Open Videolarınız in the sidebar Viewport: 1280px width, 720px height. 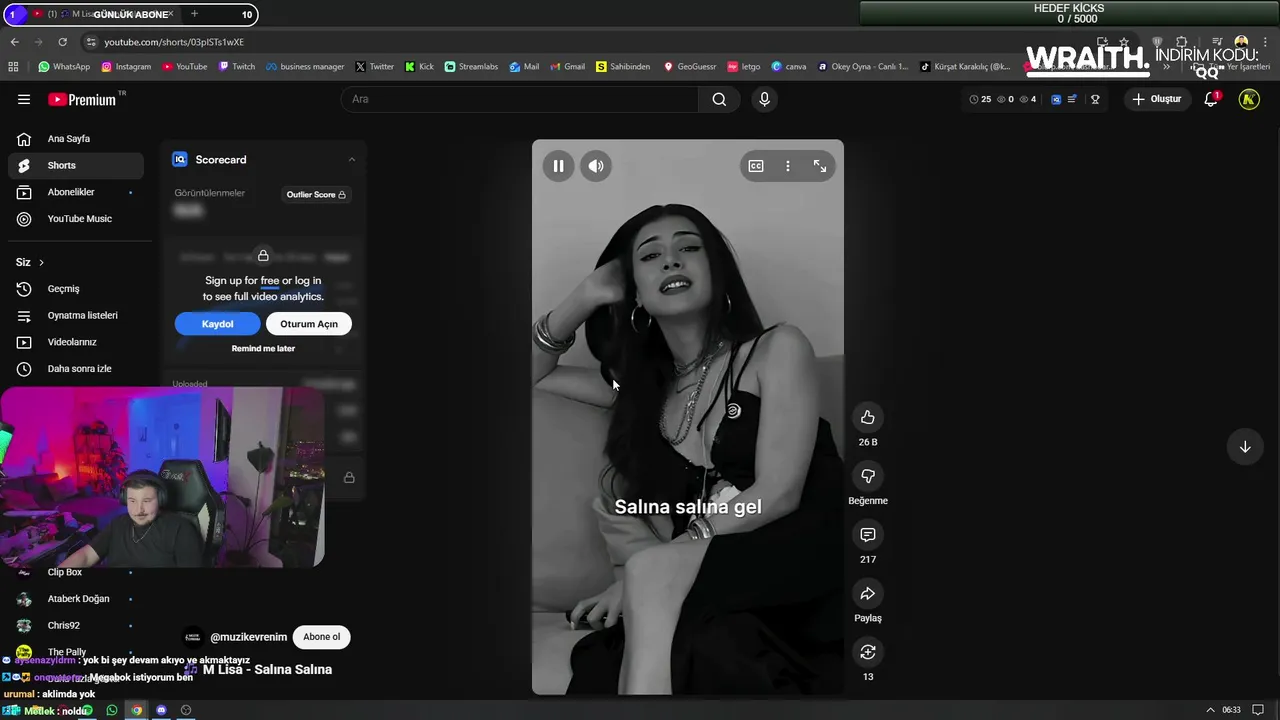(76, 342)
